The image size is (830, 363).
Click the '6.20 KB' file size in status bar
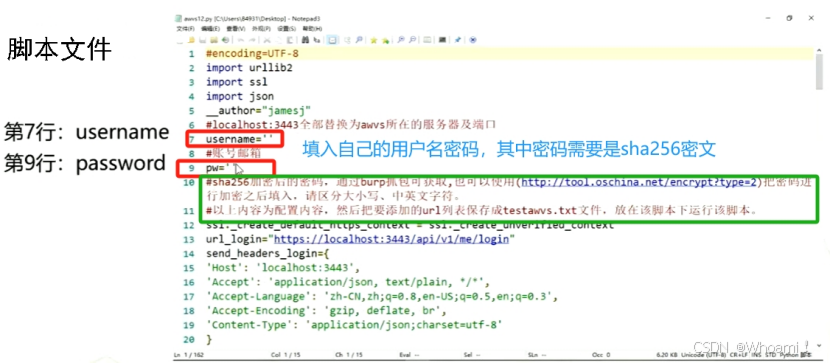pos(667,355)
